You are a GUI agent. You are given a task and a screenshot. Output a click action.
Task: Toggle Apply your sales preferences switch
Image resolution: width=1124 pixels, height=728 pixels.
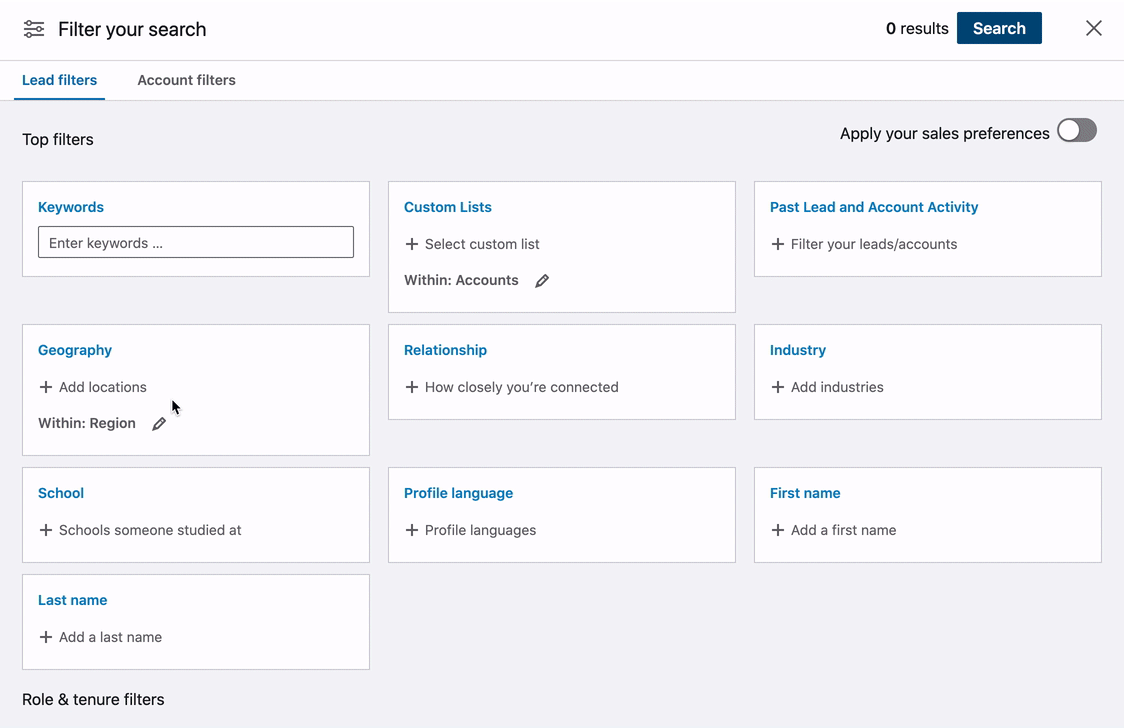(1076, 131)
